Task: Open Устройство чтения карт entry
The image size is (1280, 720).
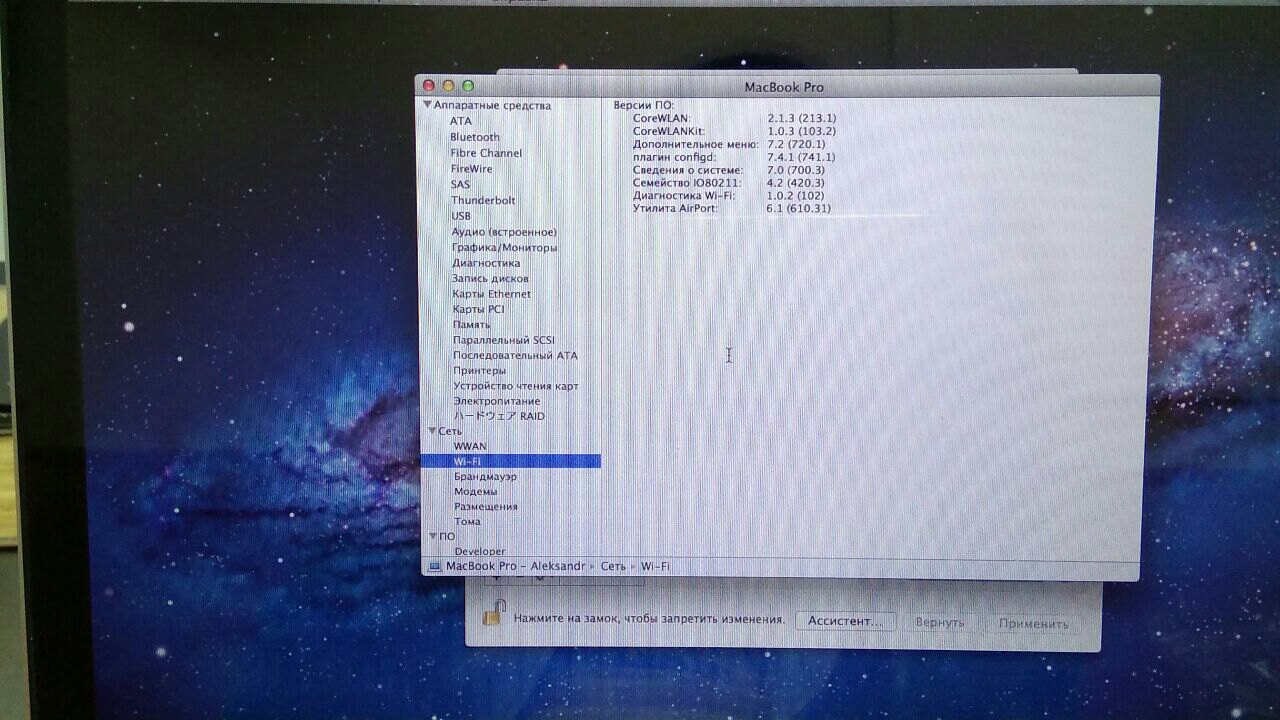Action: pos(516,386)
